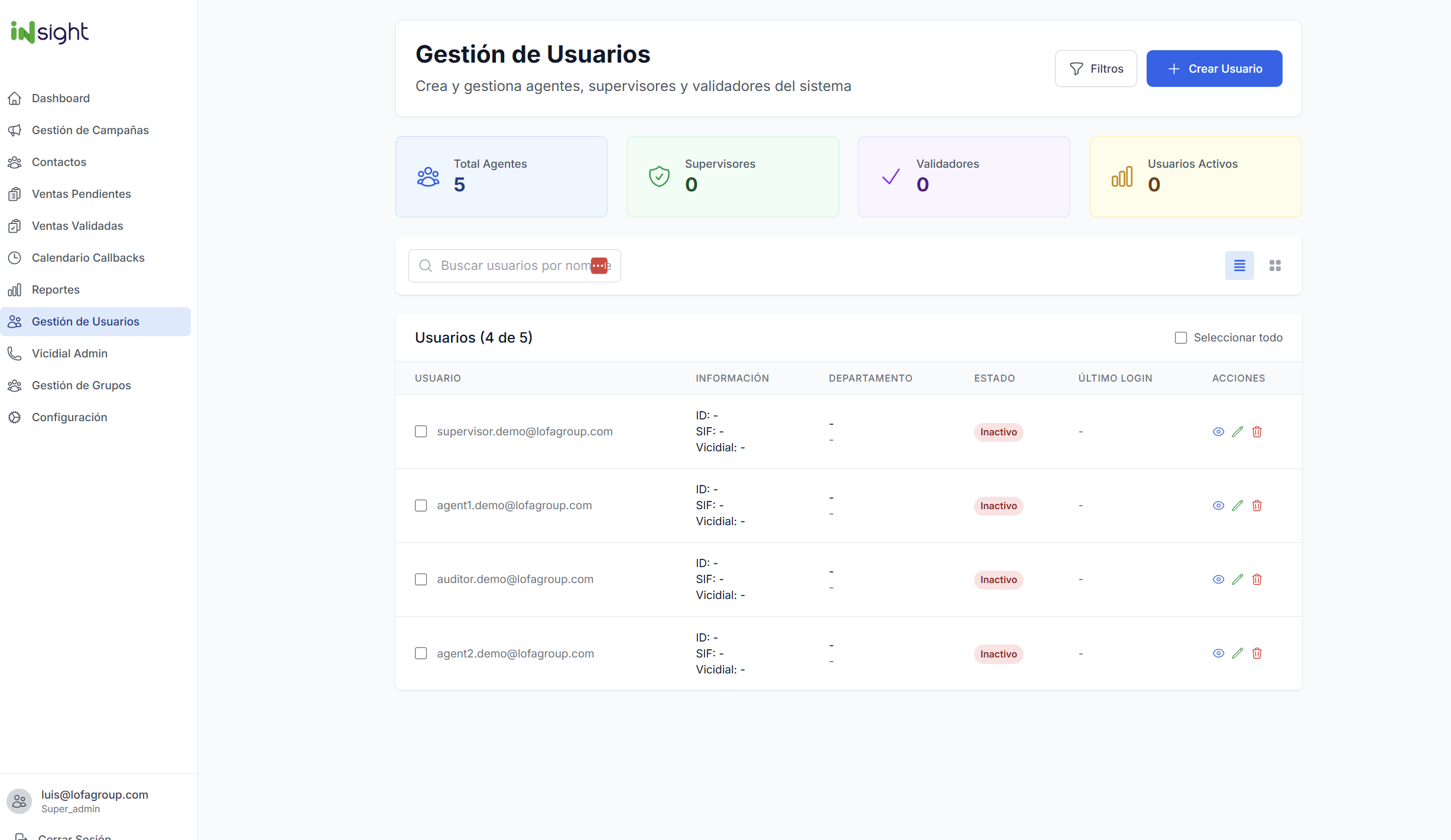This screenshot has height=840, width=1451.
Task: Click the eye icon on agent1.demo row
Action: [1218, 506]
